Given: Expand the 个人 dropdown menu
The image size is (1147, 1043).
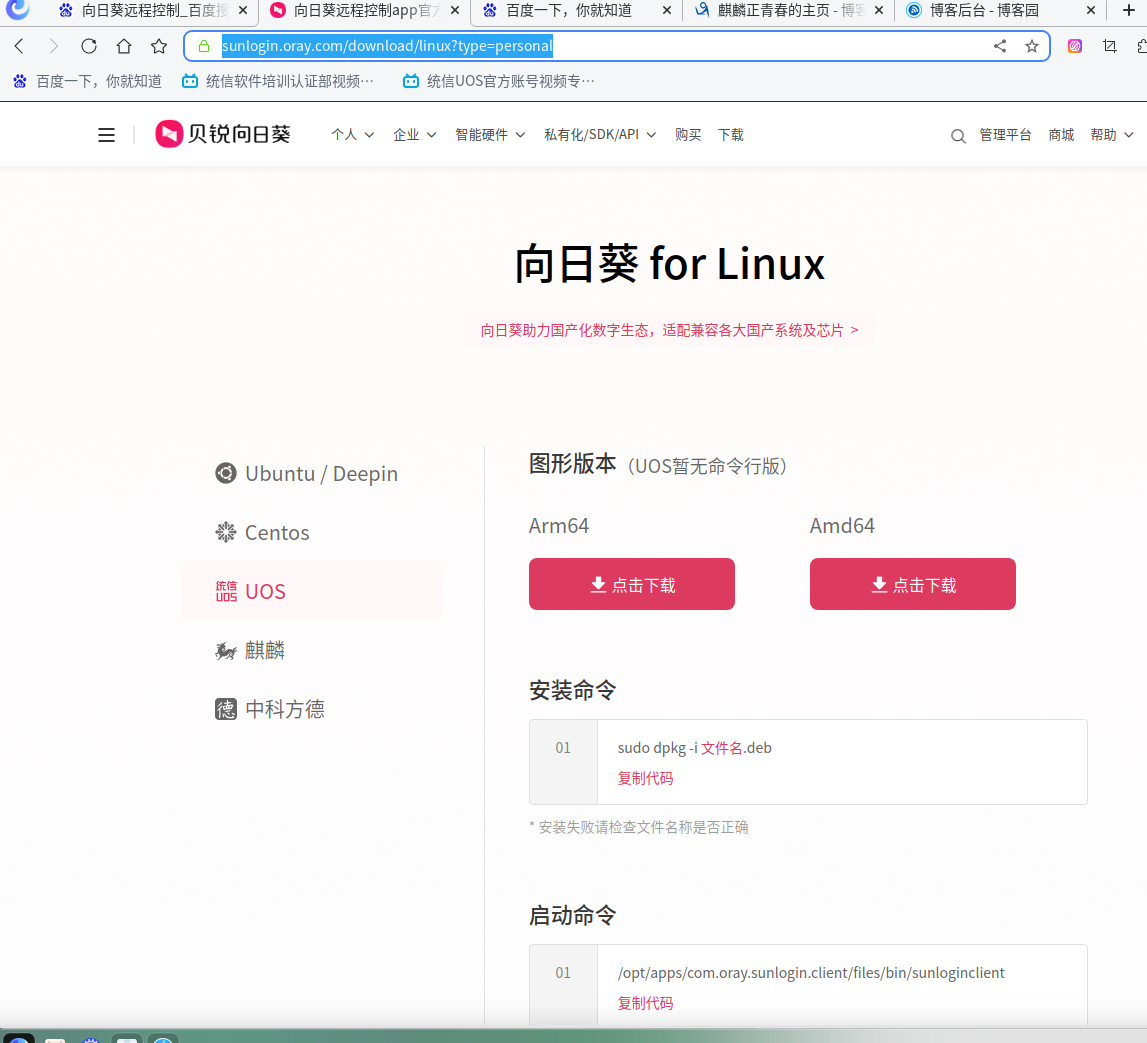Looking at the screenshot, I should pyautogui.click(x=353, y=135).
